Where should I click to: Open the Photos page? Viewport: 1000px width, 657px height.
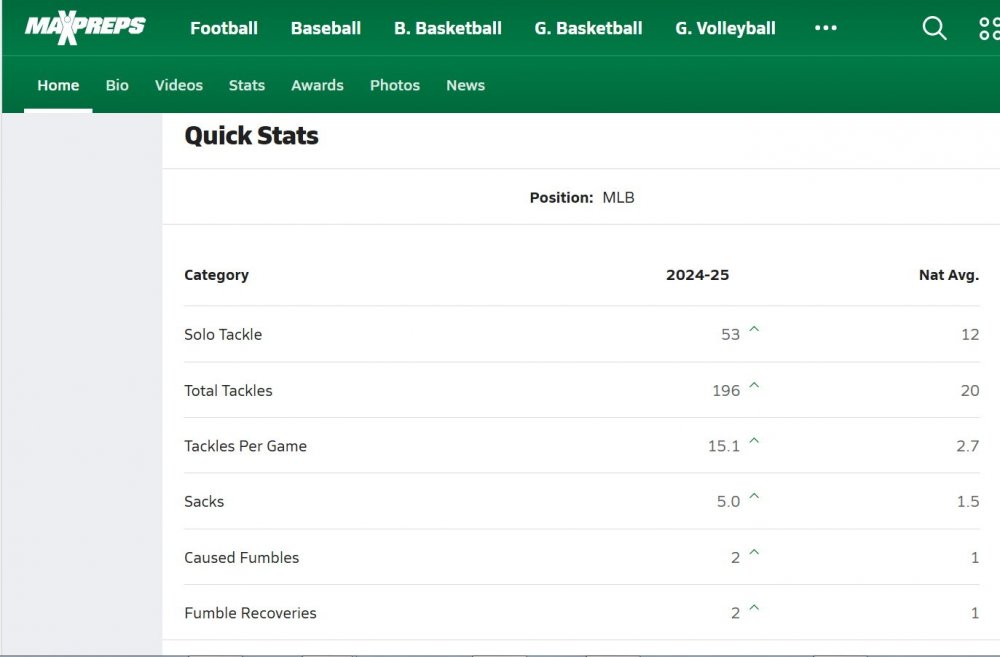click(x=394, y=85)
